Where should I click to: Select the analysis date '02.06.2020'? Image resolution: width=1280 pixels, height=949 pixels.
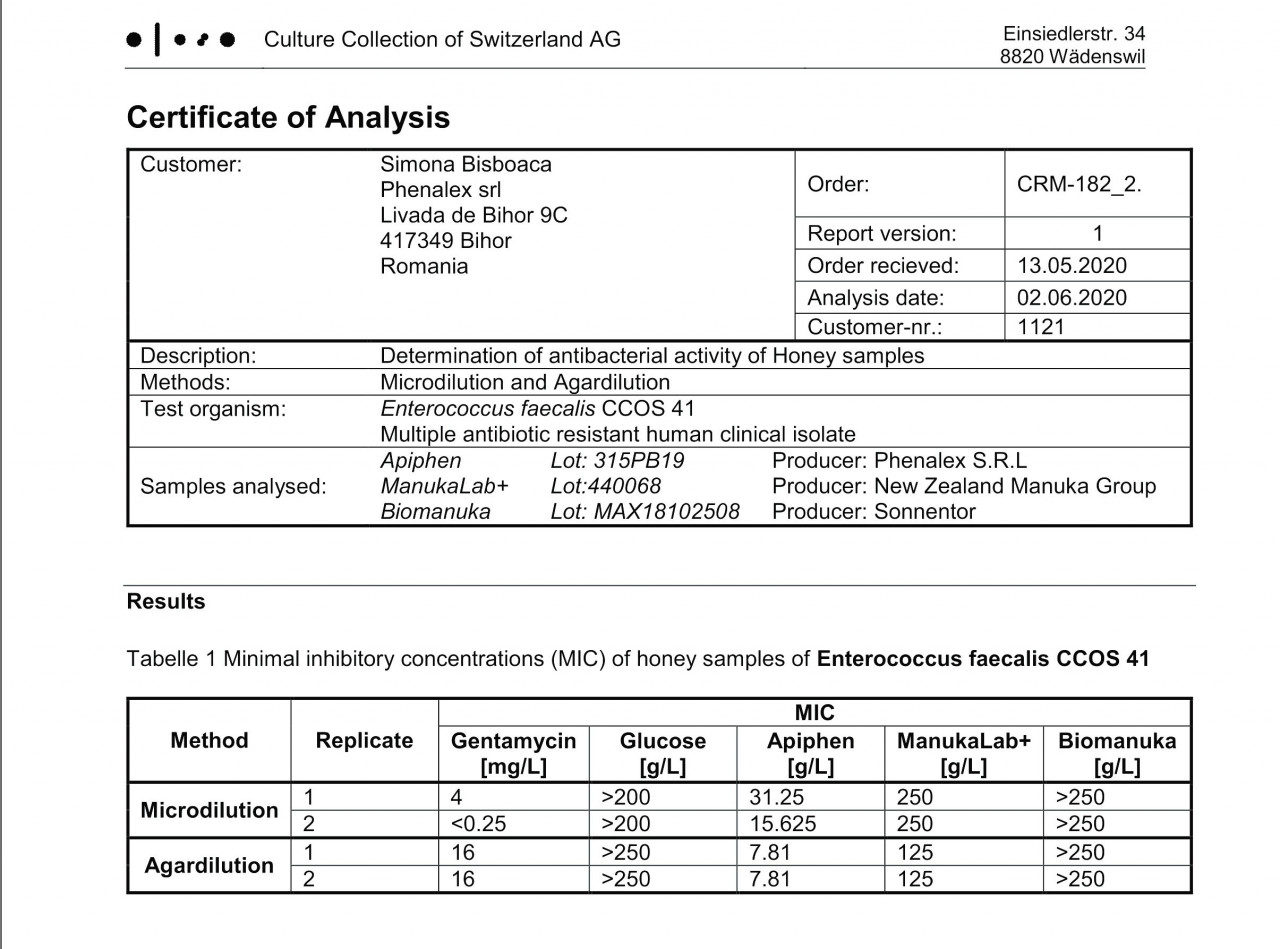[1072, 298]
